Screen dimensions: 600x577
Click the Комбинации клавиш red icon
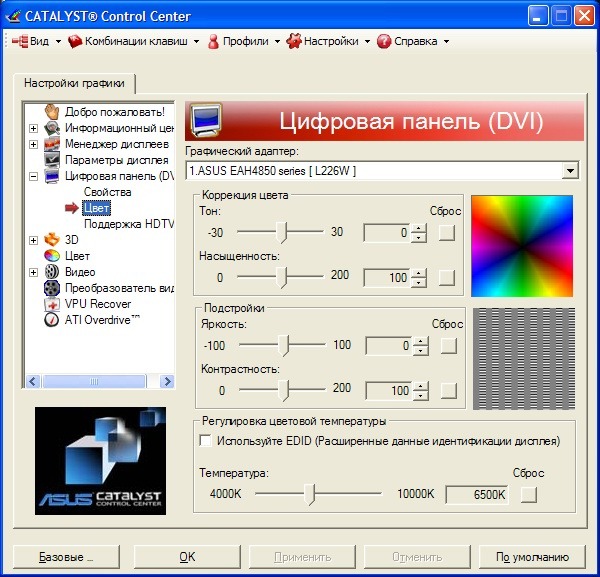(75, 41)
